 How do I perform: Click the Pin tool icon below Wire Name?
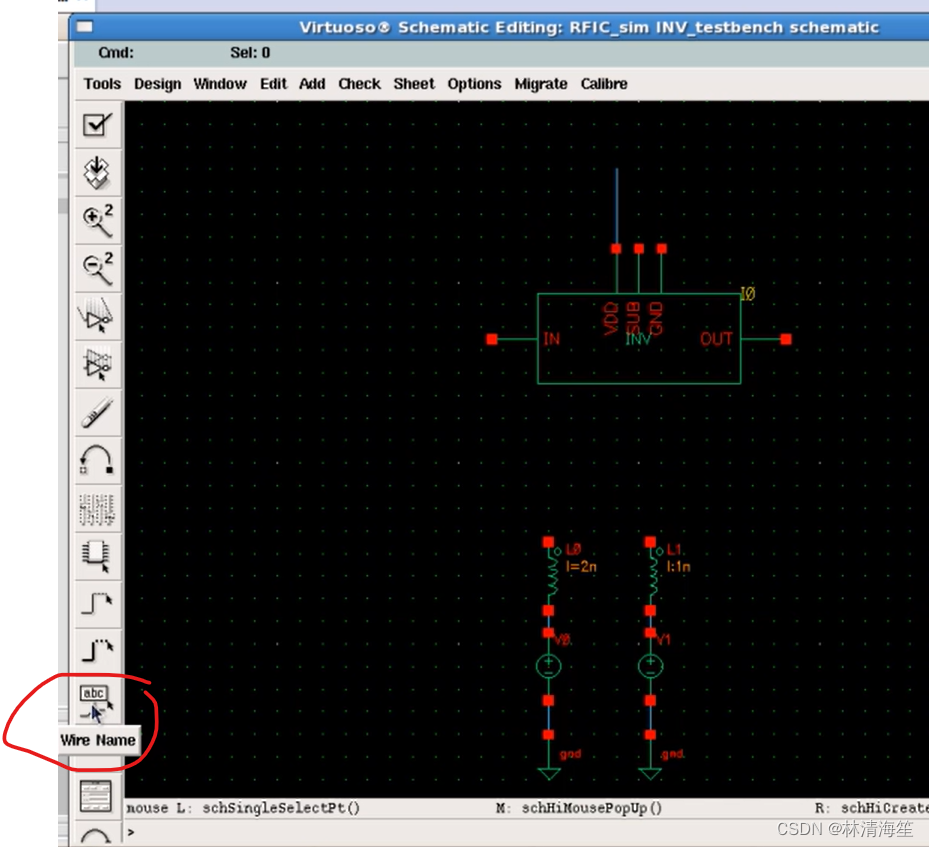tap(97, 796)
